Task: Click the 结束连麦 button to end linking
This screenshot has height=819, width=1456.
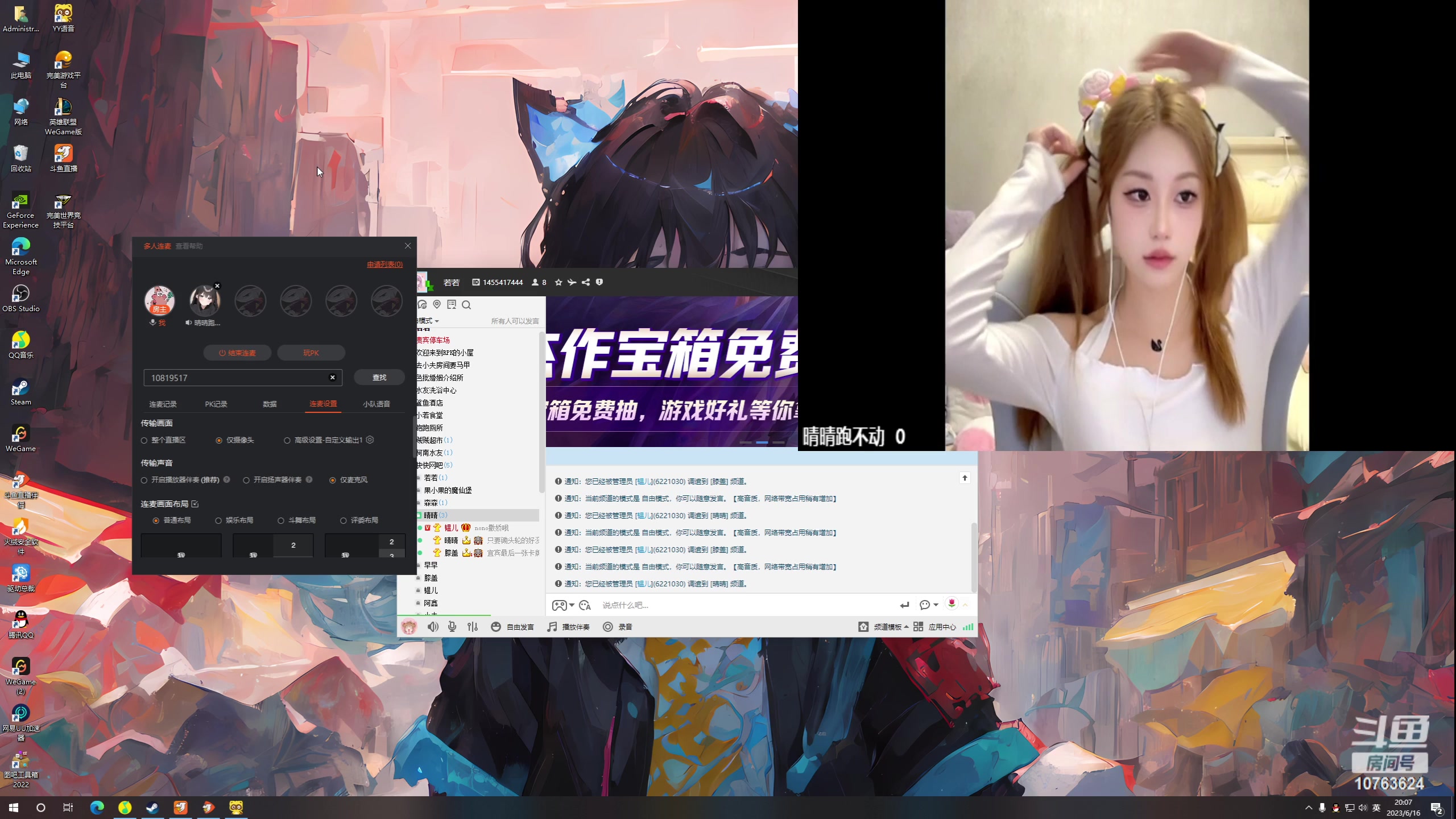Action: (x=237, y=353)
